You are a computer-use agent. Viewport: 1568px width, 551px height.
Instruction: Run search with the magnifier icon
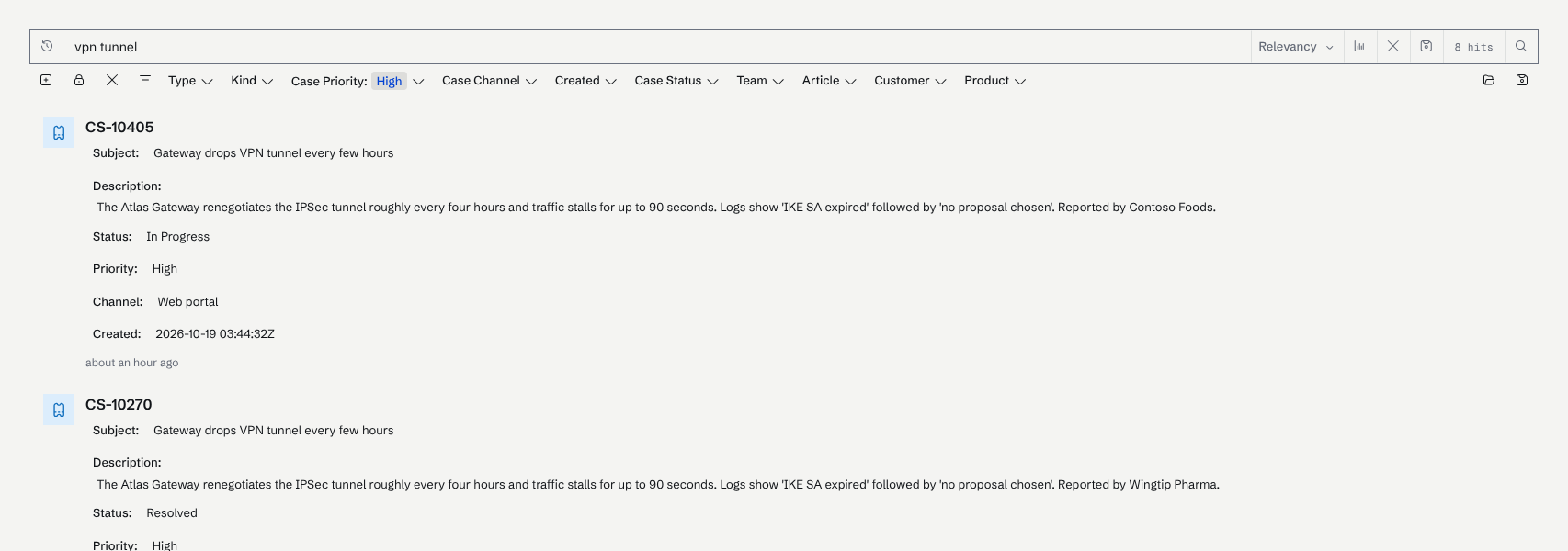[x=1521, y=46]
